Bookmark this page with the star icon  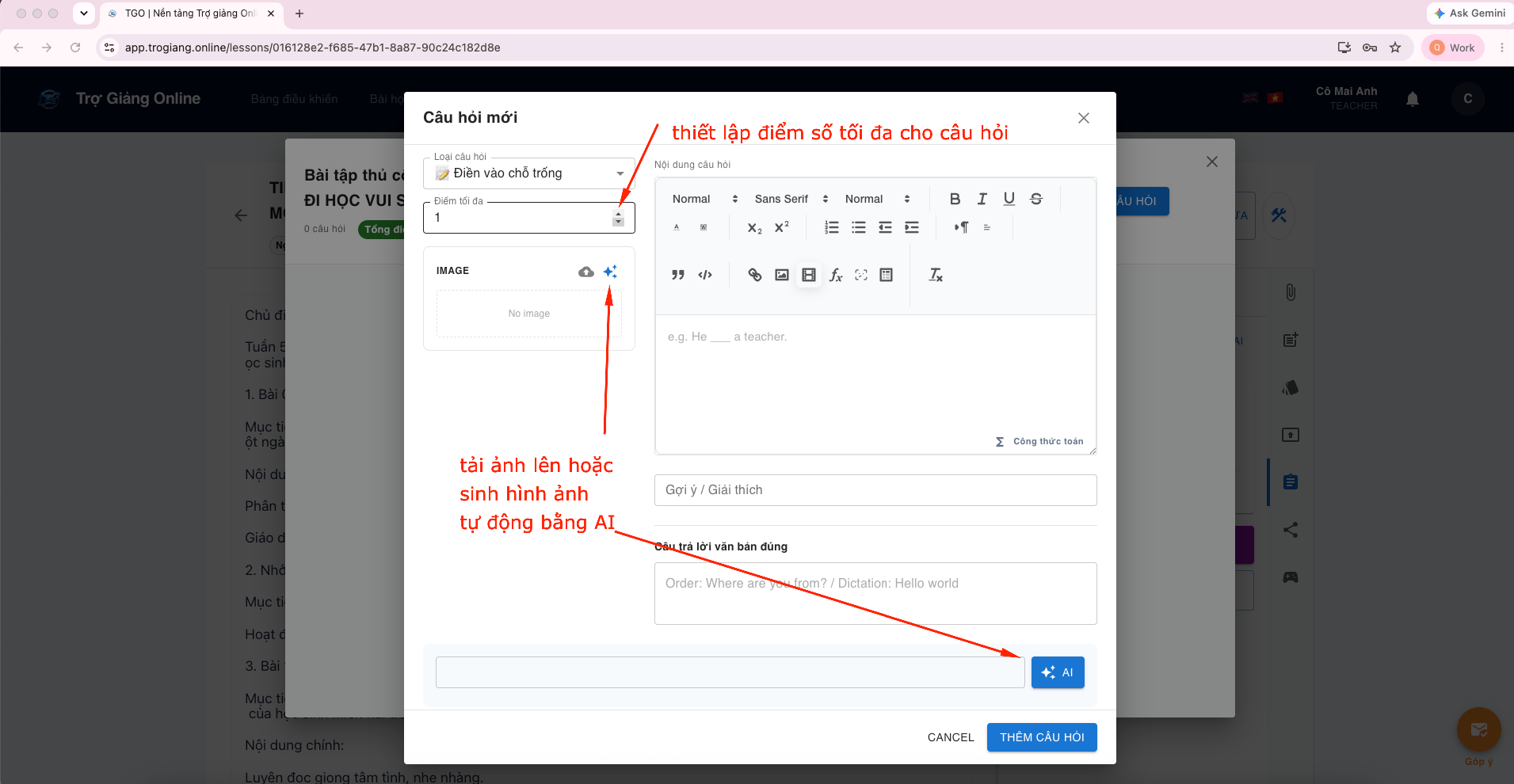(x=1395, y=48)
